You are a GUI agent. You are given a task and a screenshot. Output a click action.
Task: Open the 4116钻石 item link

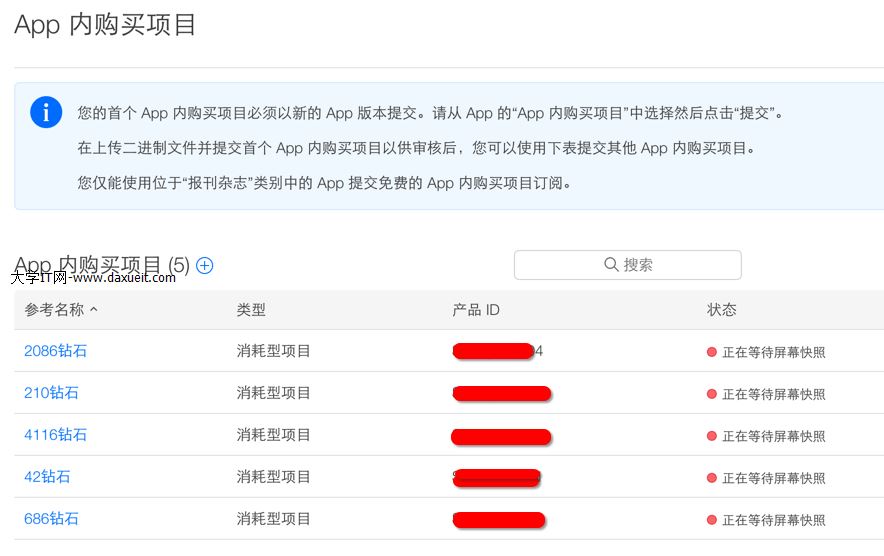[x=55, y=435]
